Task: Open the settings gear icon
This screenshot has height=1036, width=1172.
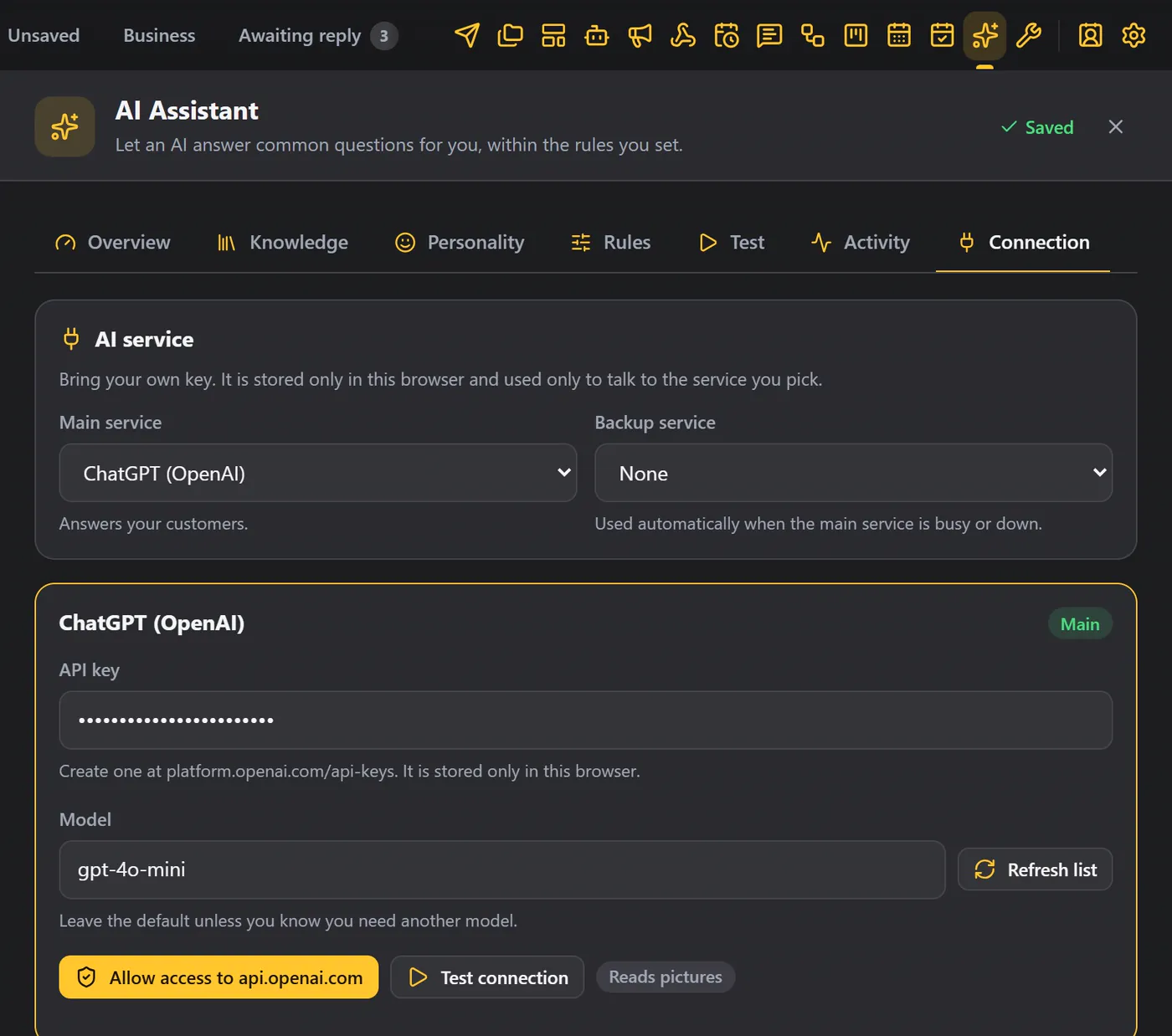Action: click(1133, 35)
